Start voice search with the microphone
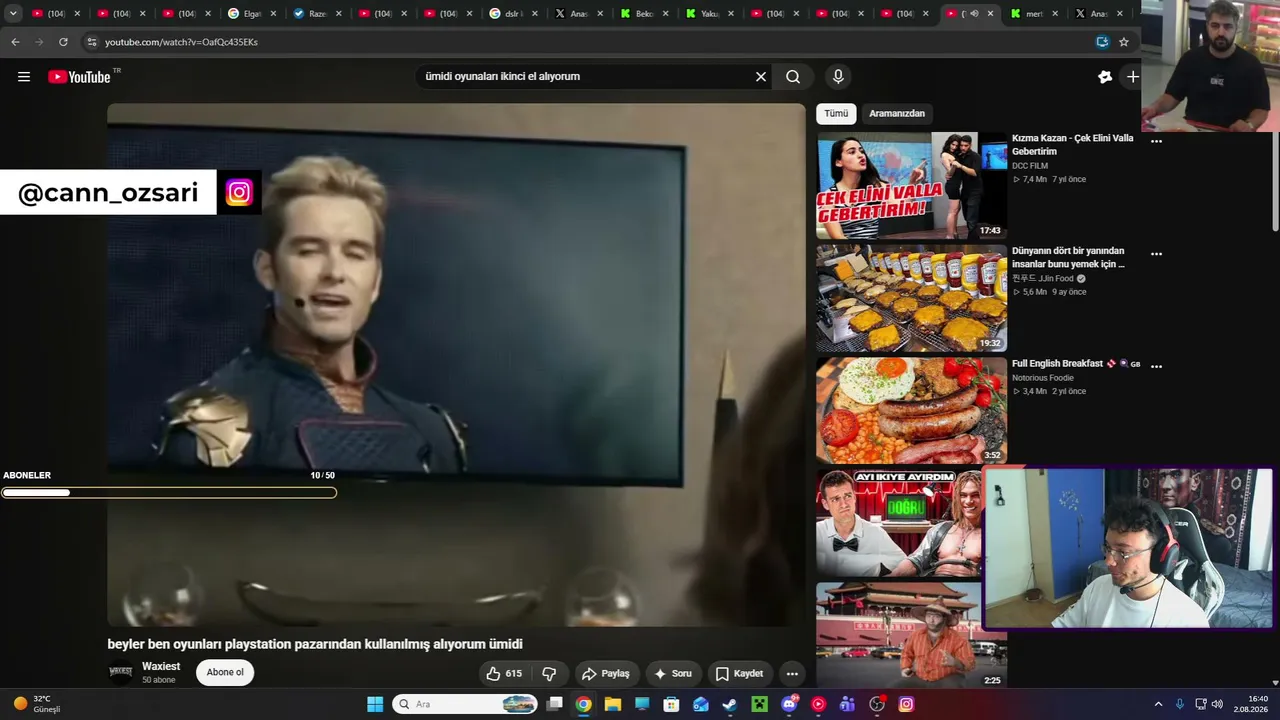This screenshot has height=720, width=1280. tap(838, 77)
